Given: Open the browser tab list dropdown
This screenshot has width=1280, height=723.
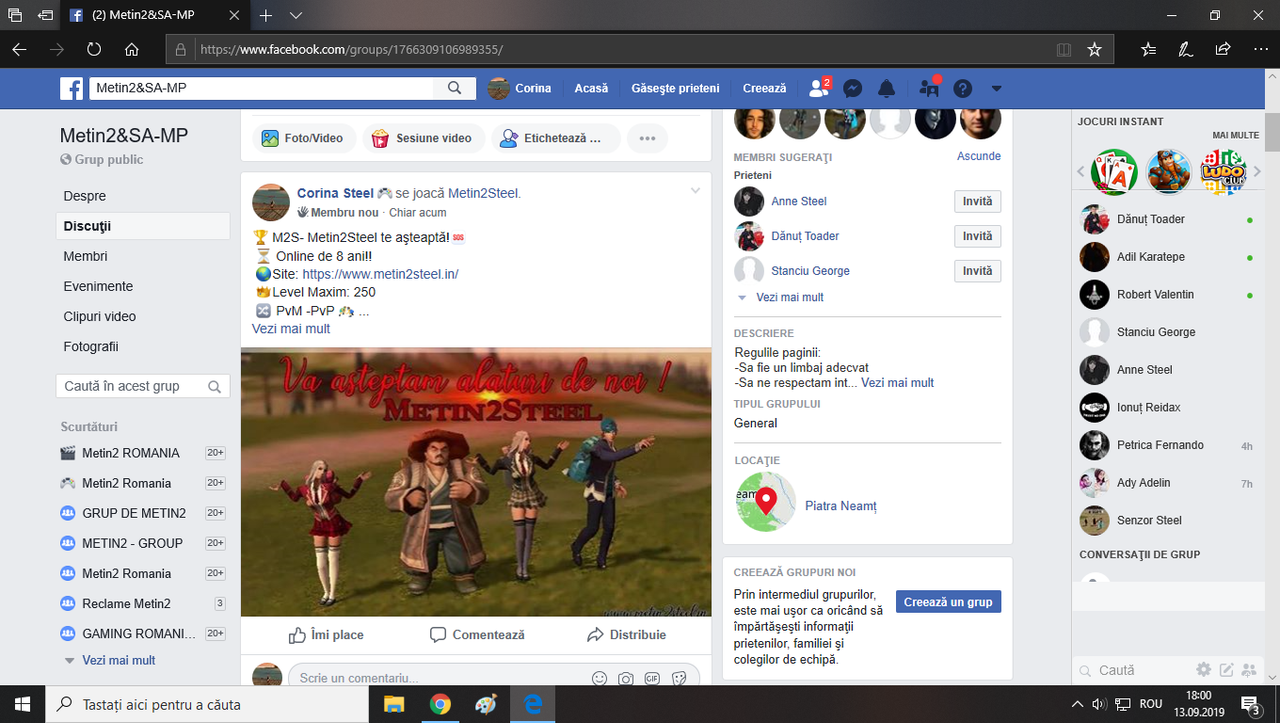Looking at the screenshot, I should point(296,16).
